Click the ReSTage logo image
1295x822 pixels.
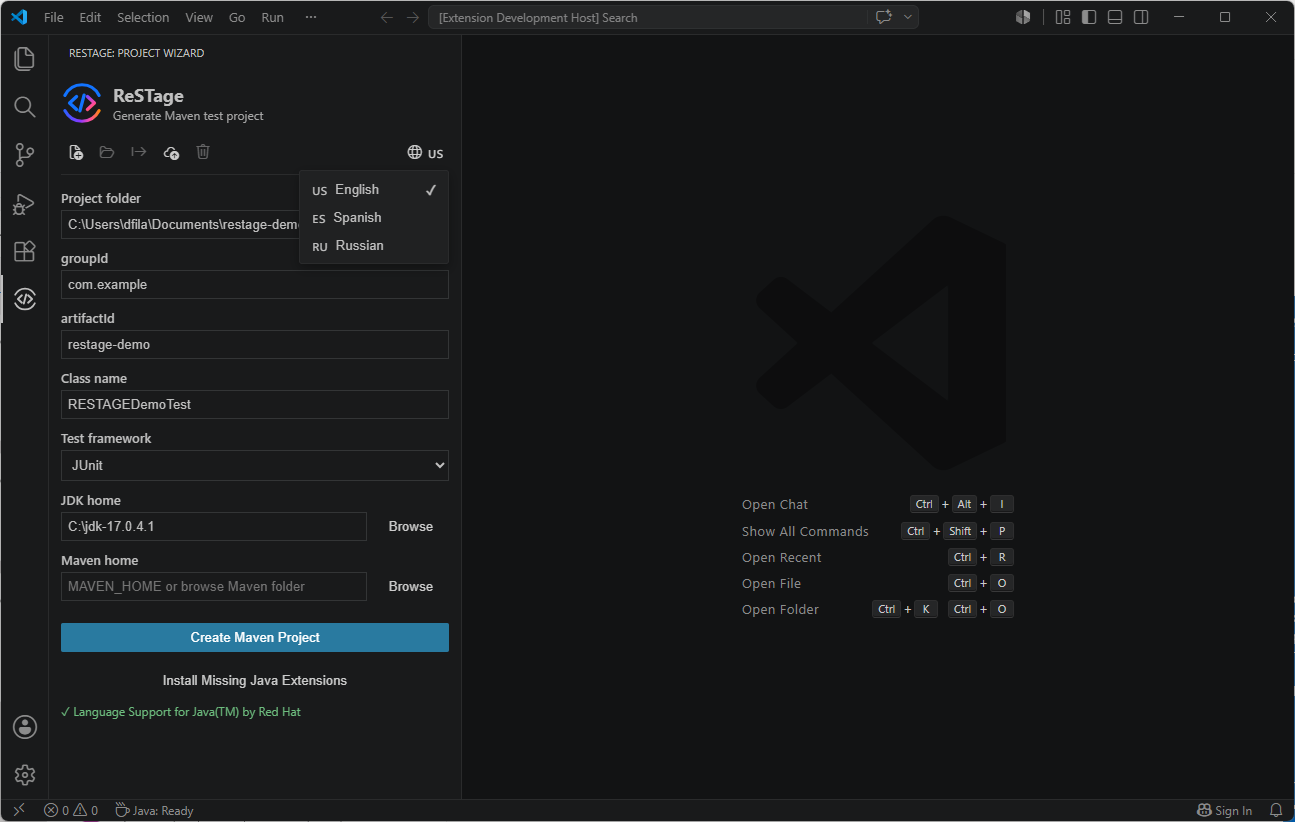tap(82, 103)
